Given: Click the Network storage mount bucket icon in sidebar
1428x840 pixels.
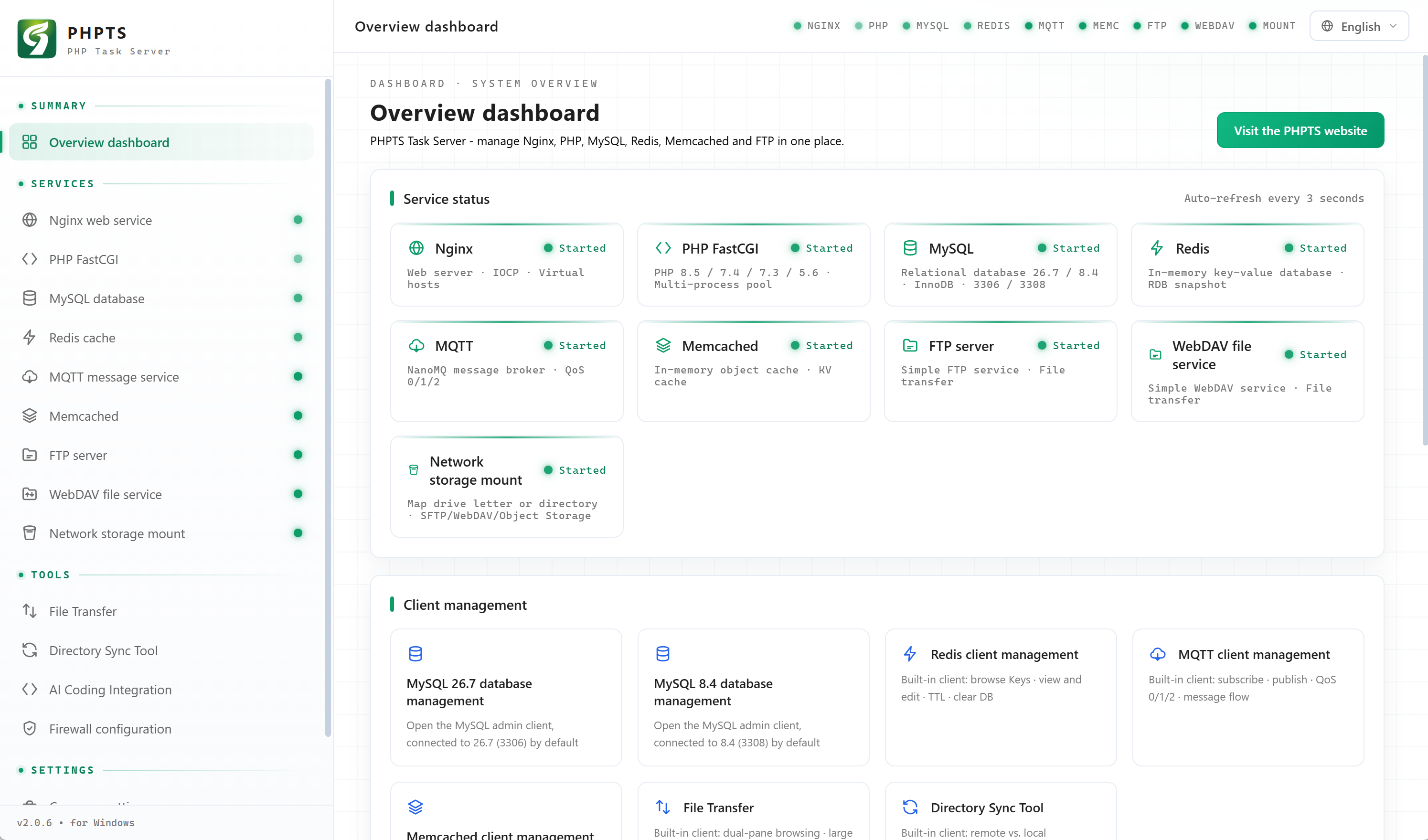Looking at the screenshot, I should pos(30,533).
